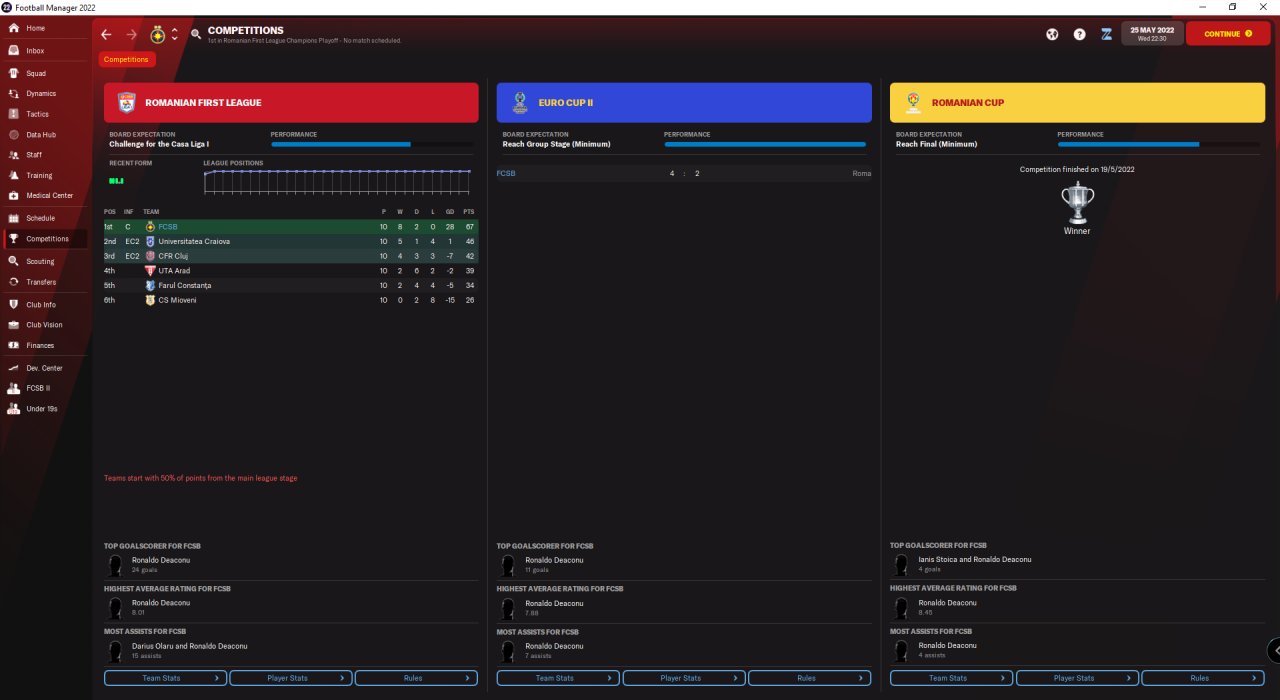Click the Training sidebar icon
The width and height of the screenshot is (1280, 700).
tap(14, 175)
